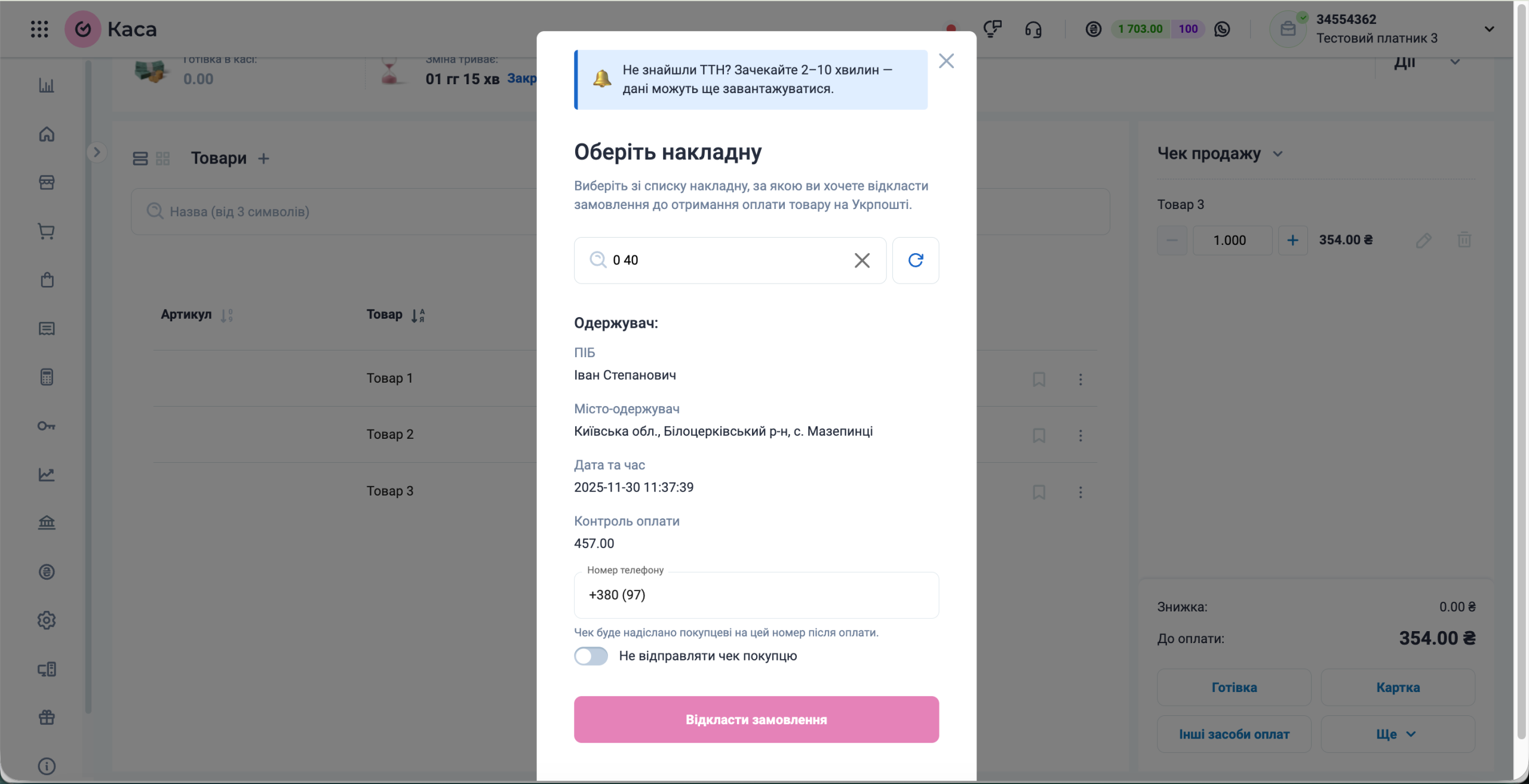Screen dimensions: 1529x784
Task: Open settings gear in sidebar
Action: (x=47, y=620)
